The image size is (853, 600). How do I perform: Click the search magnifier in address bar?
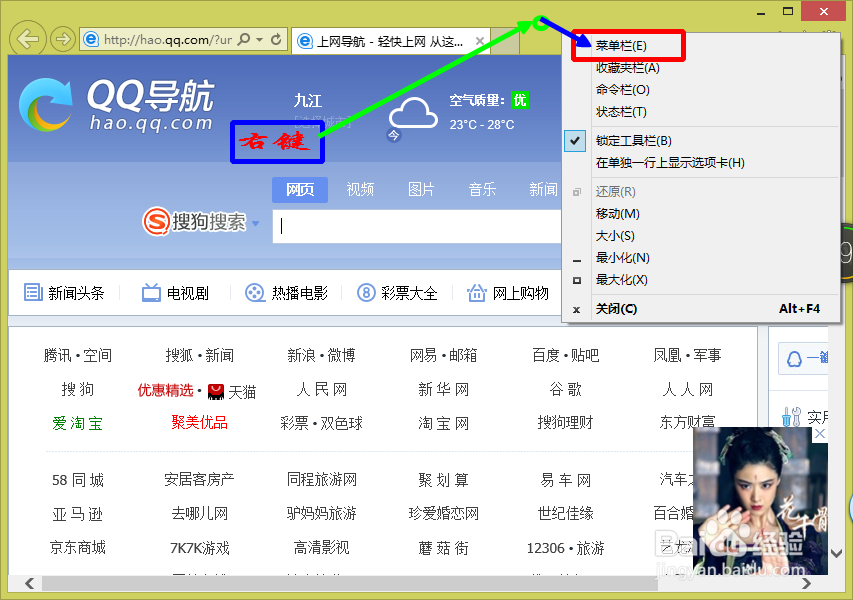(x=245, y=39)
